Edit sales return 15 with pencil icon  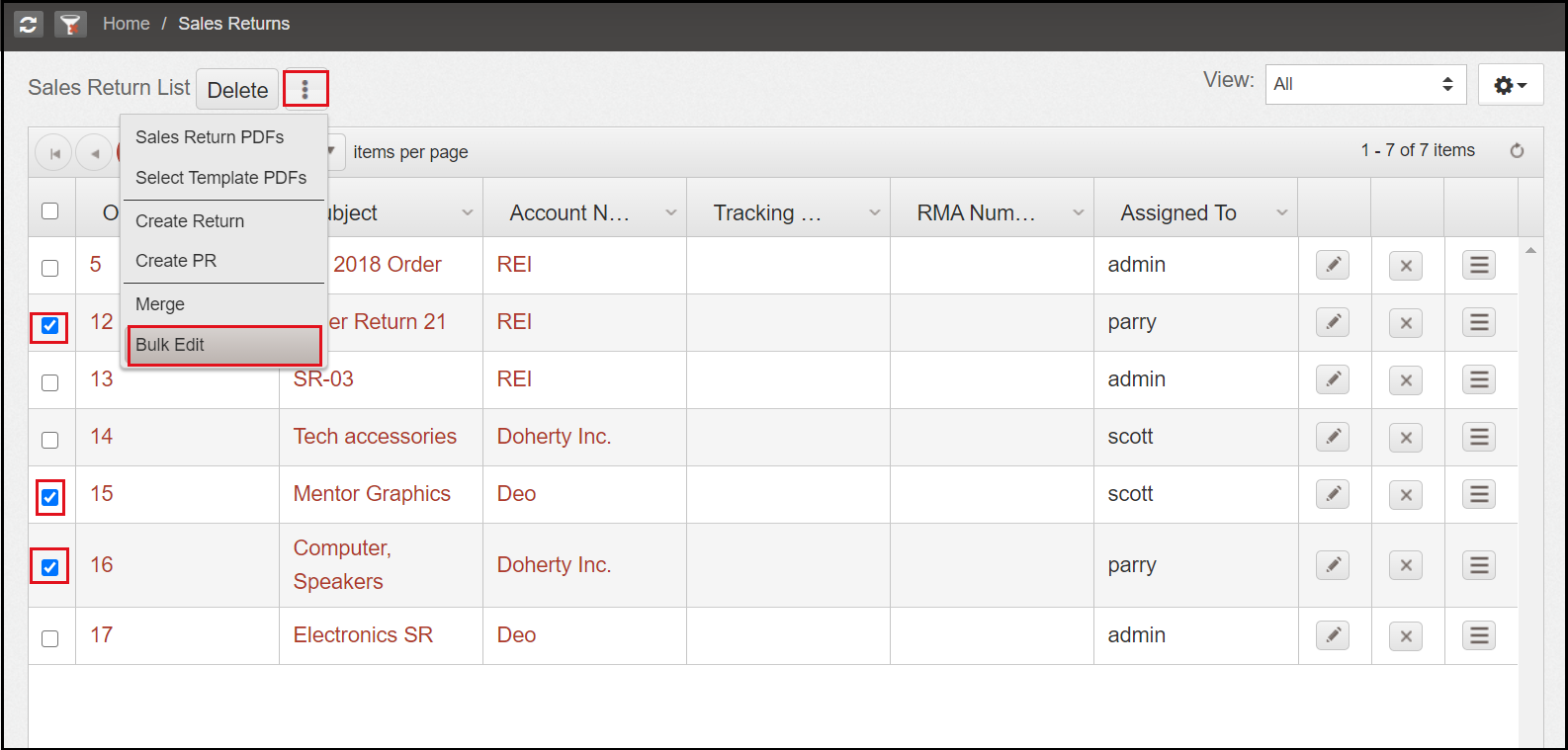coord(1333,494)
